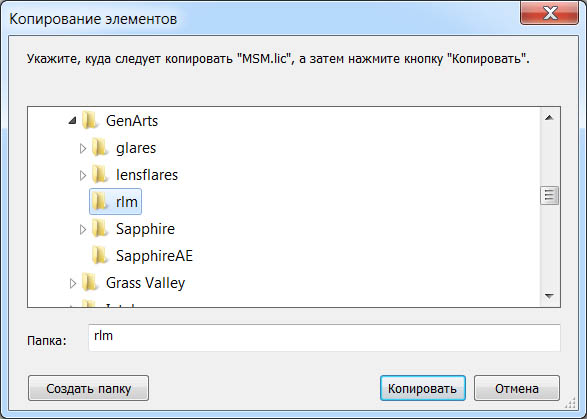Expand the lensflares folder arrow
This screenshot has width=587, height=419.
coord(83,175)
